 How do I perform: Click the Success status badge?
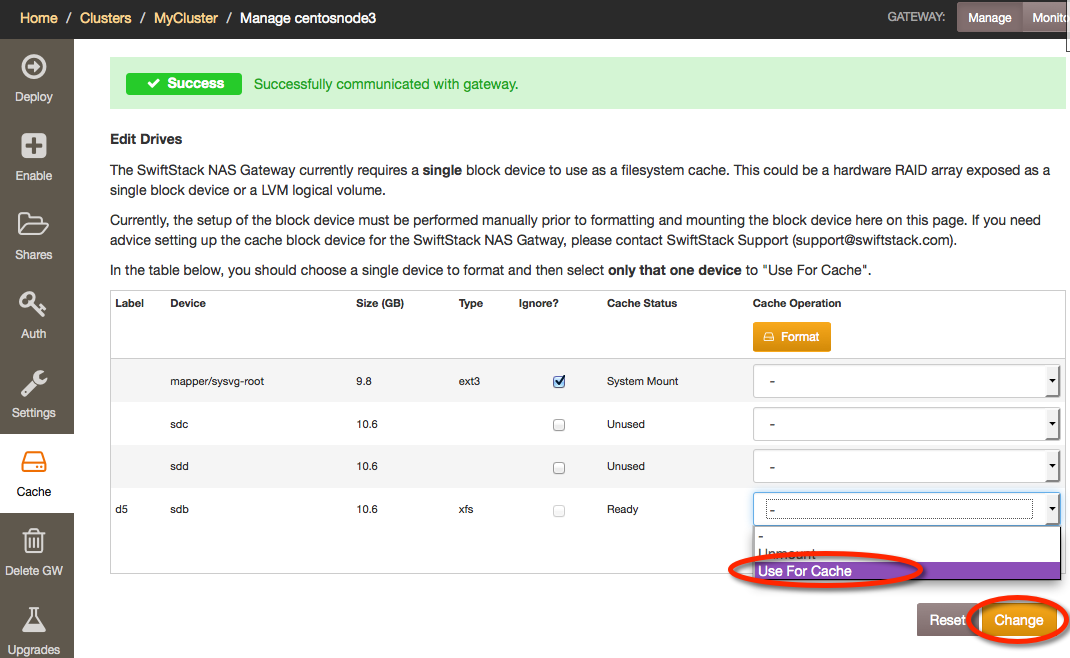click(x=184, y=83)
